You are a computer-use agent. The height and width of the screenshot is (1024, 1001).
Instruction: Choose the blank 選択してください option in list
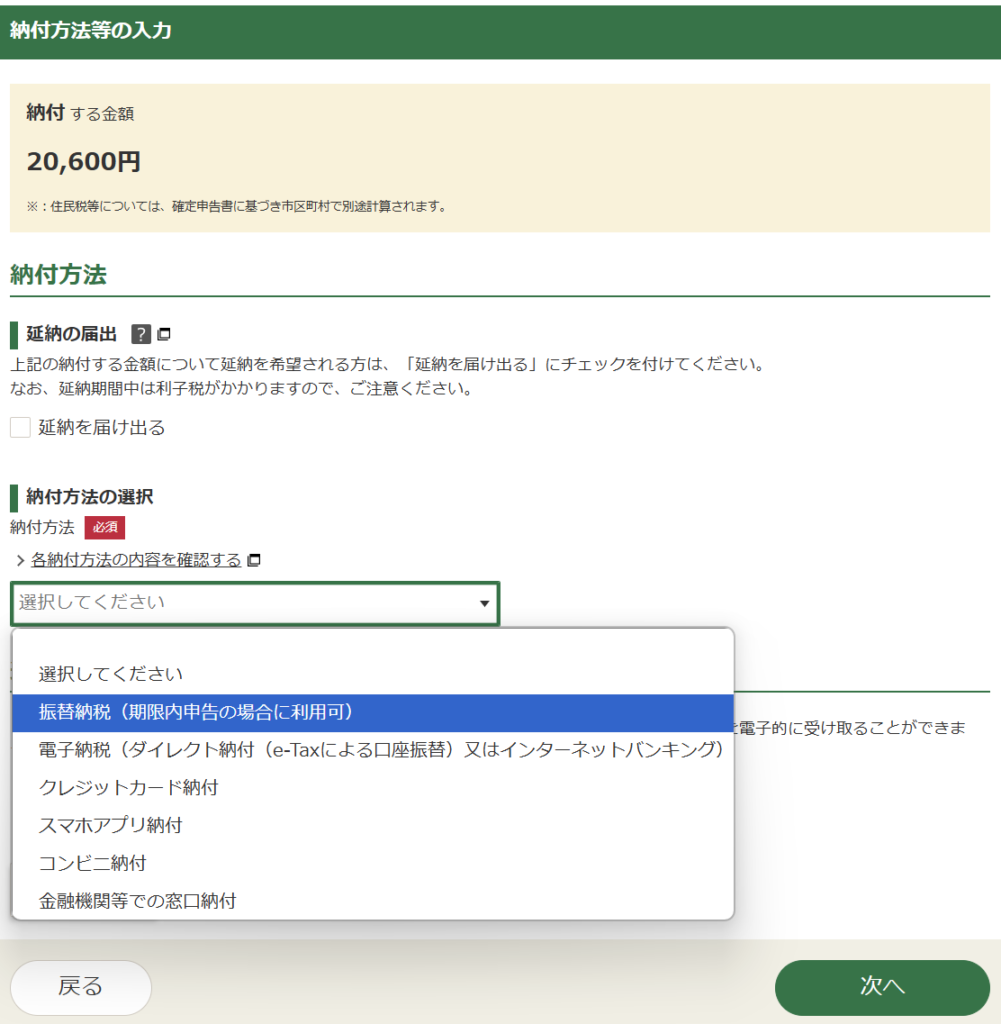pyautogui.click(x=373, y=675)
